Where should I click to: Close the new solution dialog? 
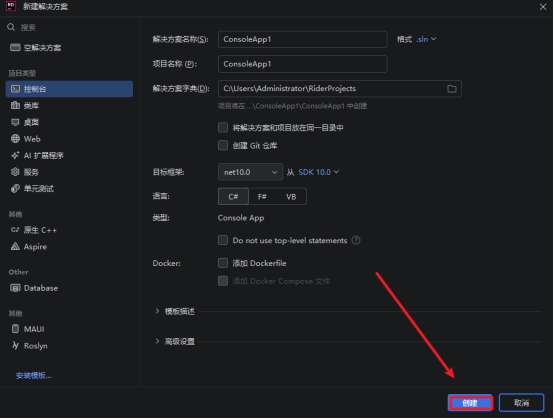543,7
